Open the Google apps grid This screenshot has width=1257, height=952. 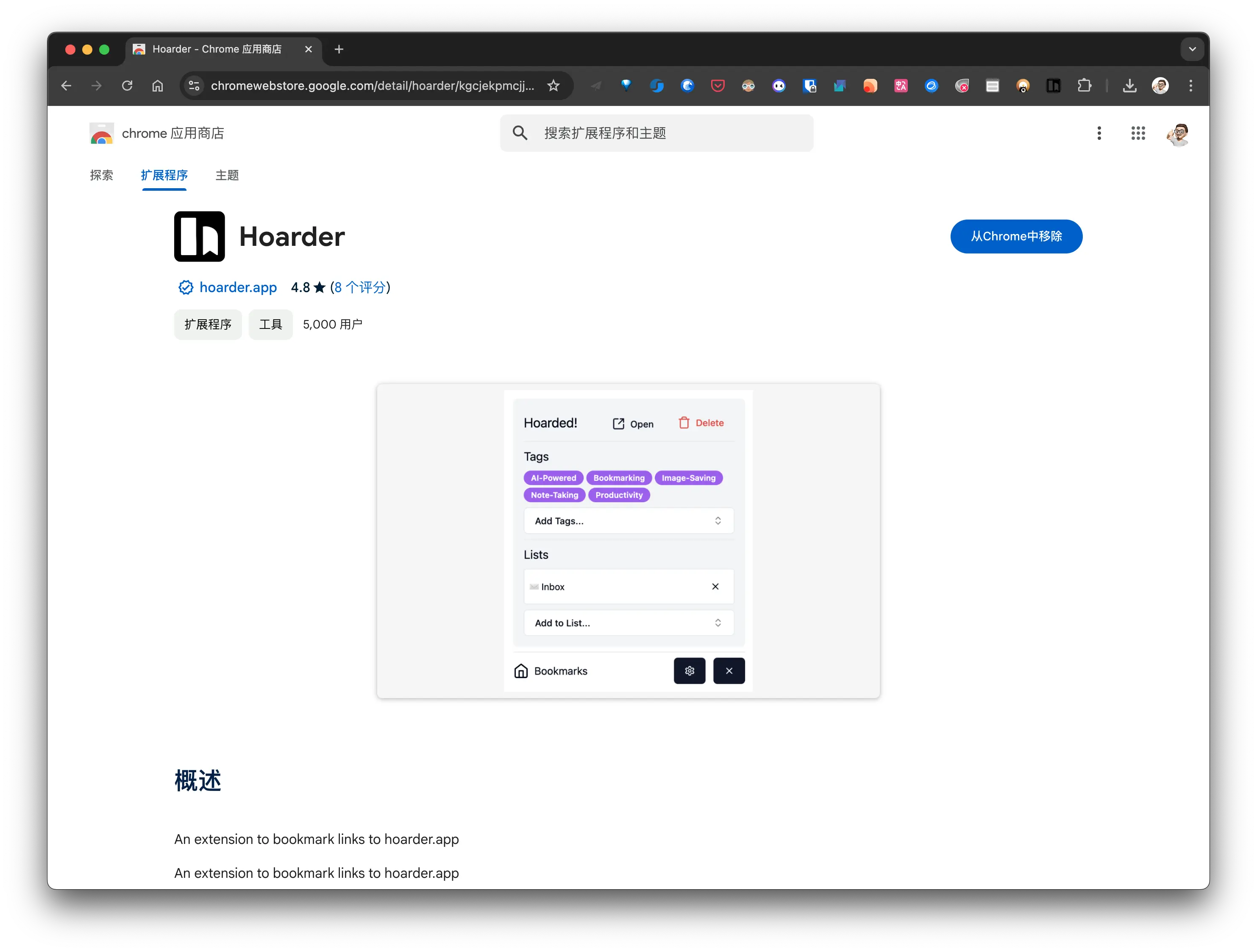tap(1137, 133)
